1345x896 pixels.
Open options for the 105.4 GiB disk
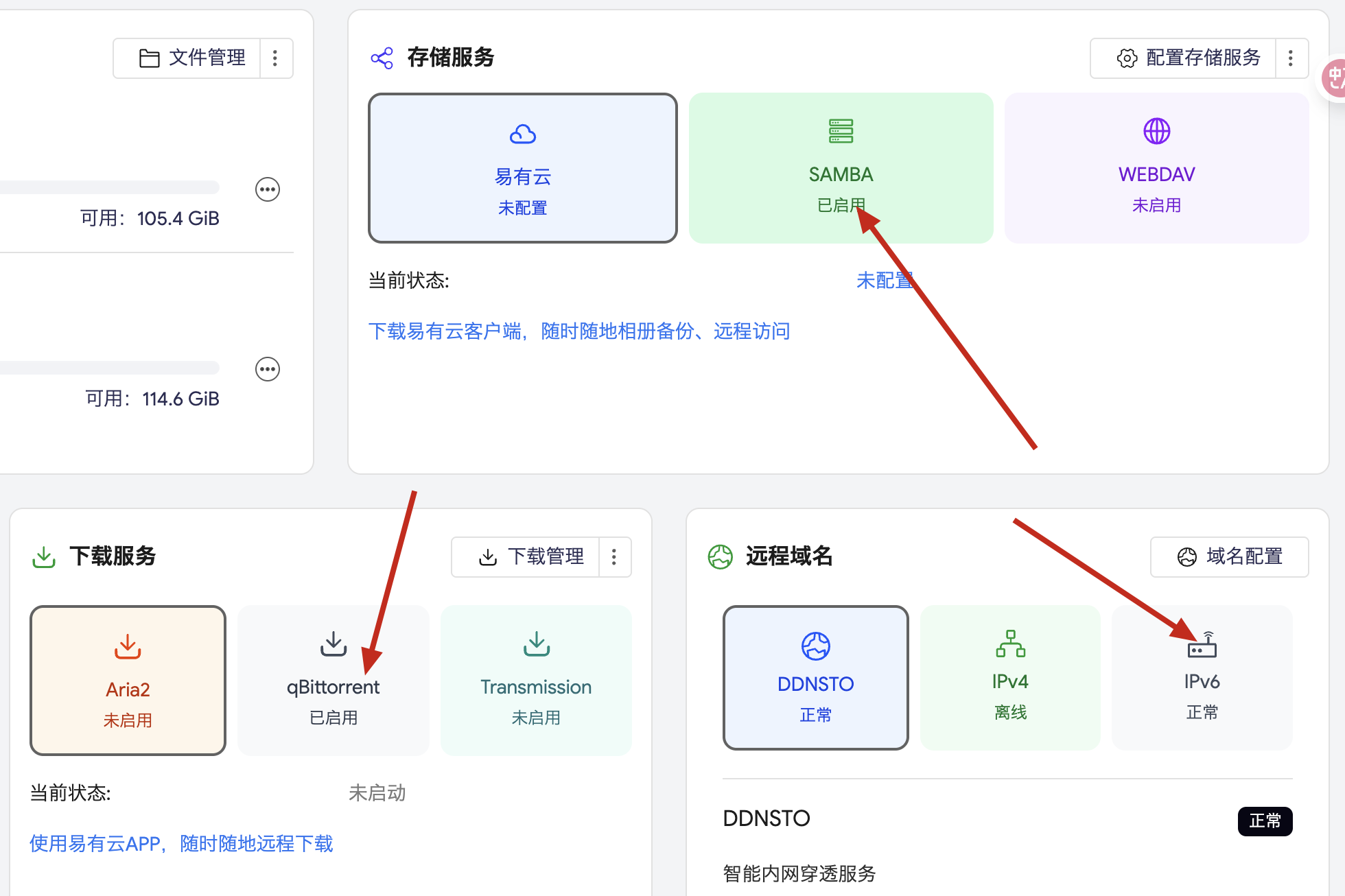[268, 189]
